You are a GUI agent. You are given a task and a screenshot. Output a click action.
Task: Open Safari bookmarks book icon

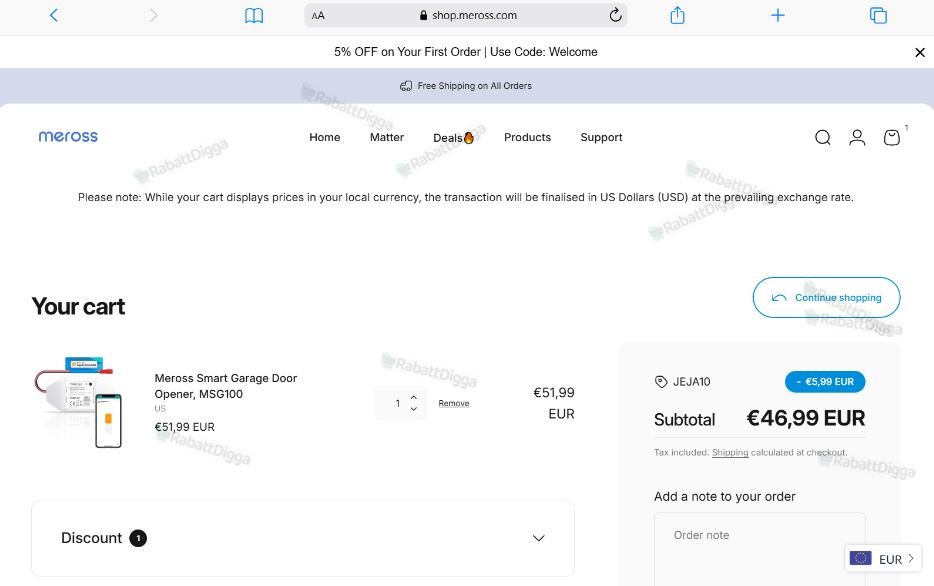click(254, 15)
